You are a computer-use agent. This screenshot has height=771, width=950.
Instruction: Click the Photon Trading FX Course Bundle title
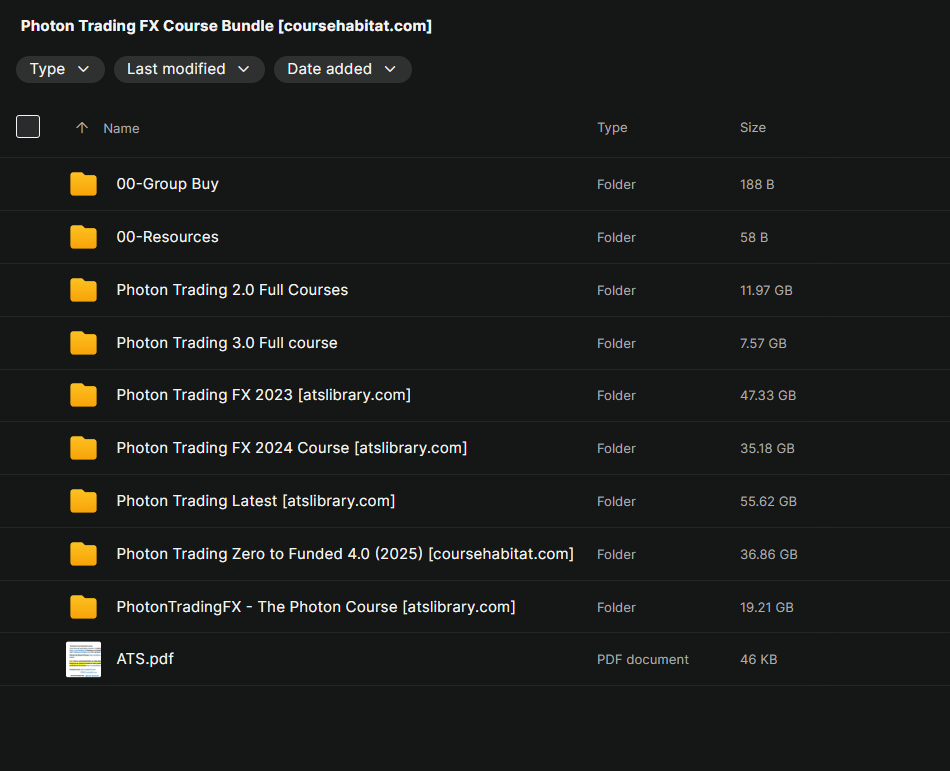(x=226, y=26)
